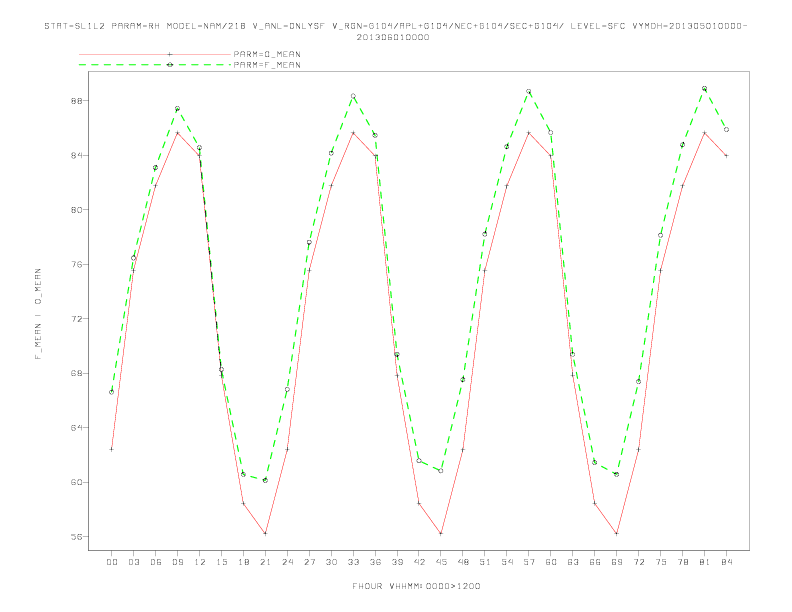Image resolution: width=792 pixels, height=612 pixels.
Task: Click y-axis tick label 56
Action: click(x=77, y=537)
